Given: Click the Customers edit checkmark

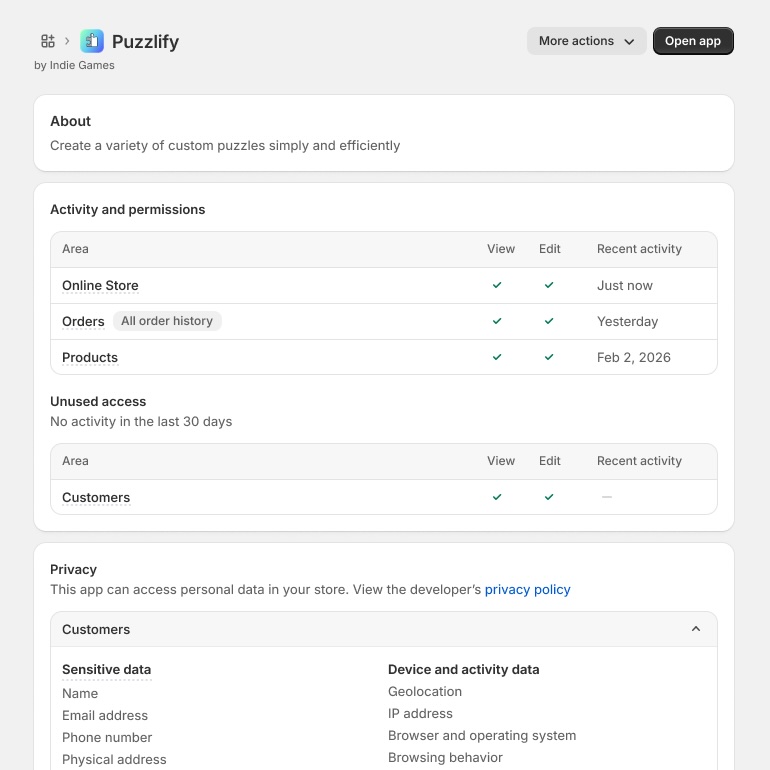Looking at the screenshot, I should pos(549,497).
